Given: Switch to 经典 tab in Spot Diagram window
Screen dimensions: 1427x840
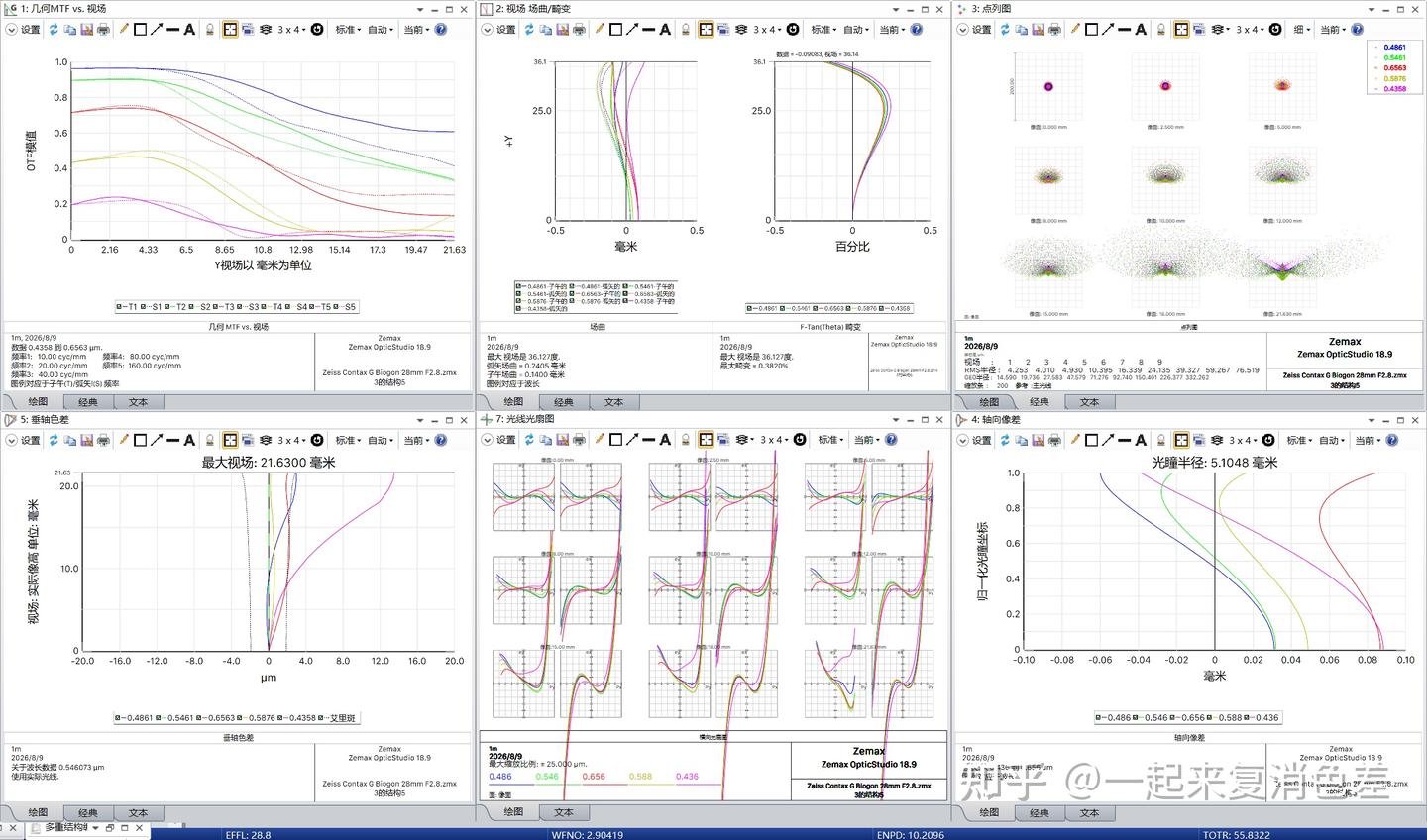Looking at the screenshot, I should click(1040, 402).
